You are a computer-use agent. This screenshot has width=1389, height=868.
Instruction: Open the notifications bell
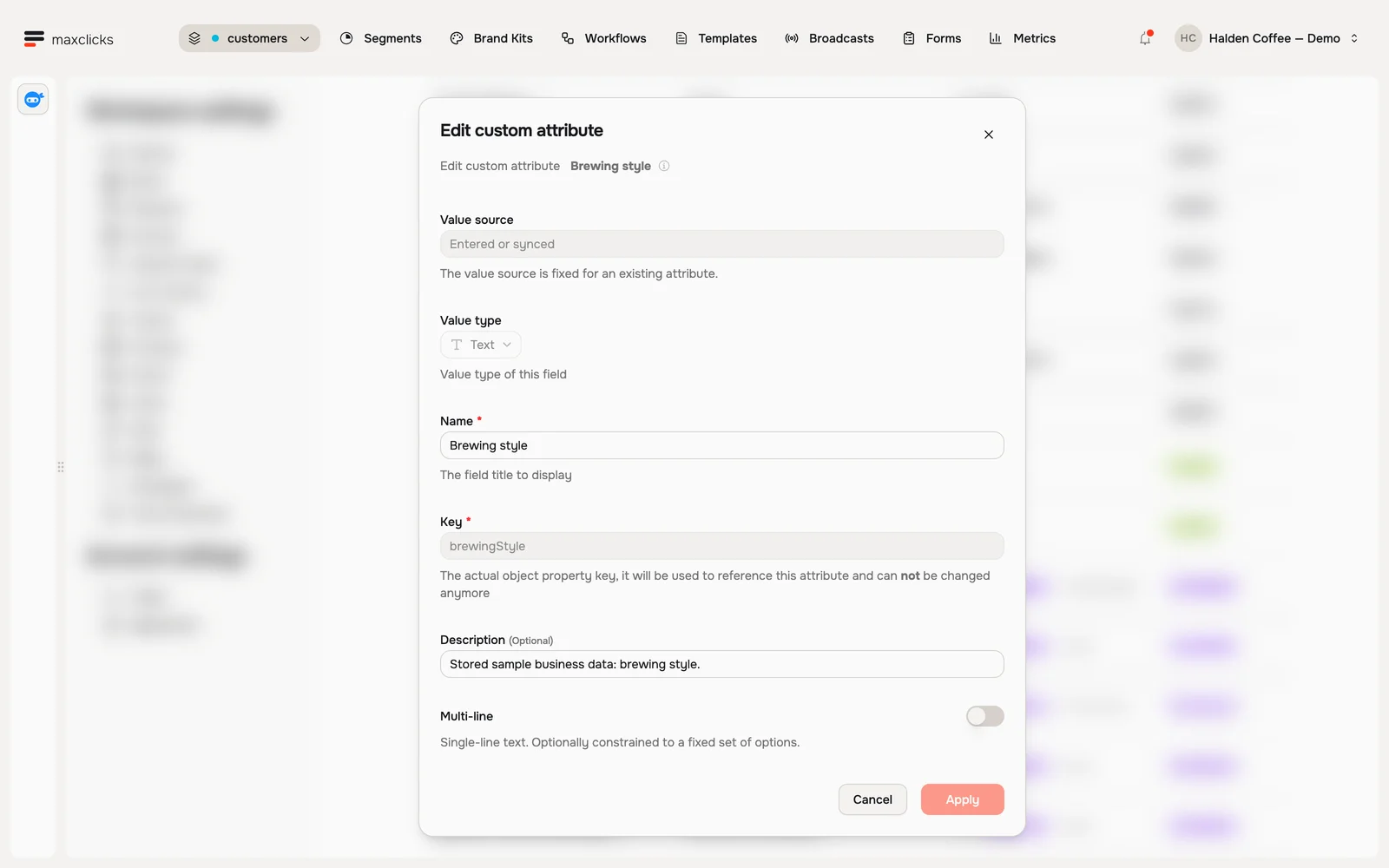1145,38
